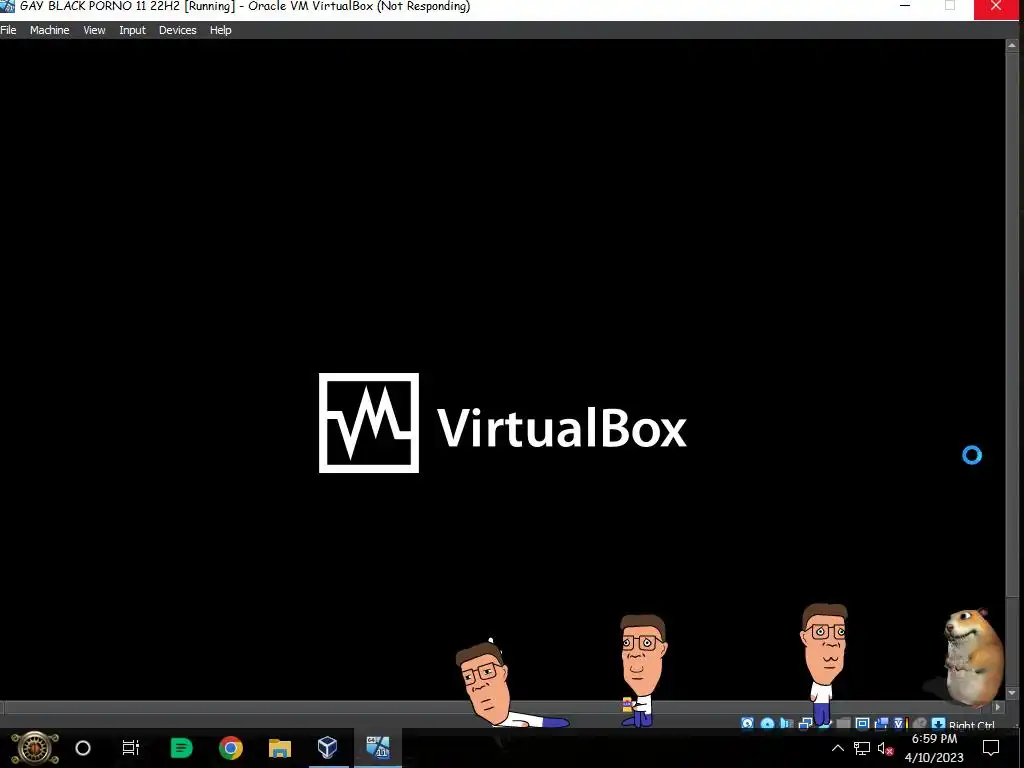Click the V CPU load indicator icon
Screen dimensions: 1024x768
(901, 724)
